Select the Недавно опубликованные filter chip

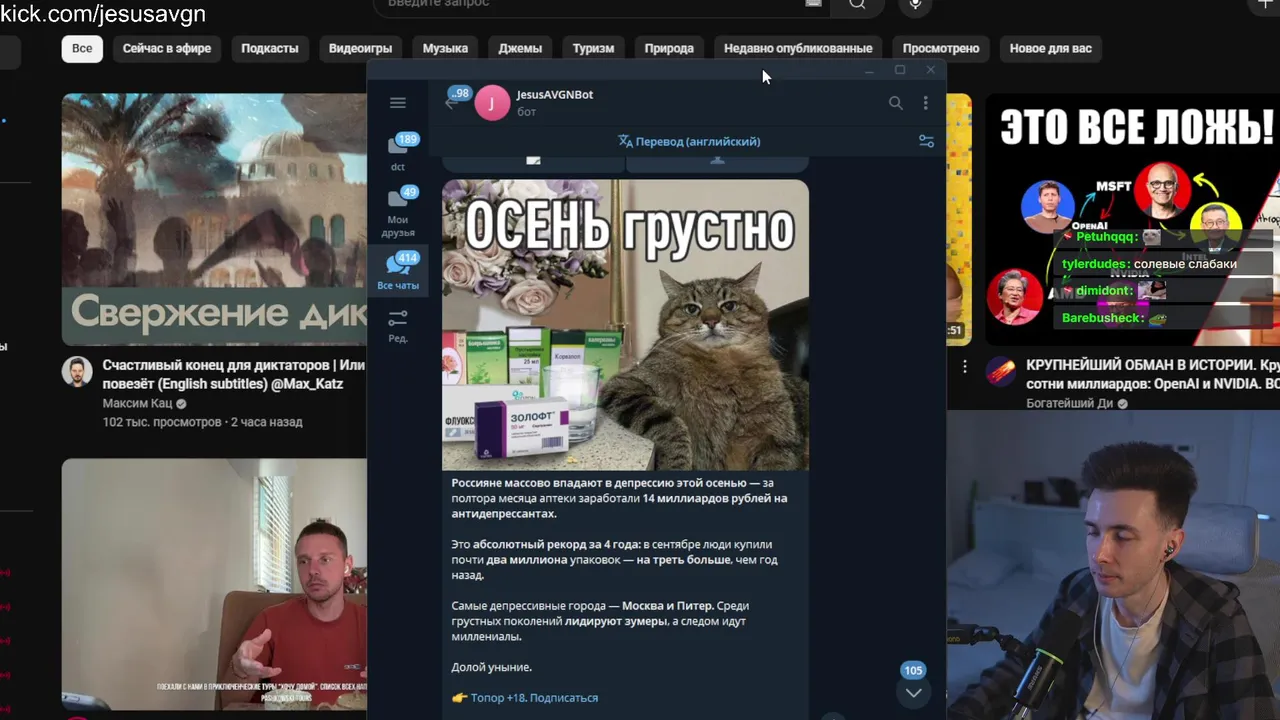798,48
